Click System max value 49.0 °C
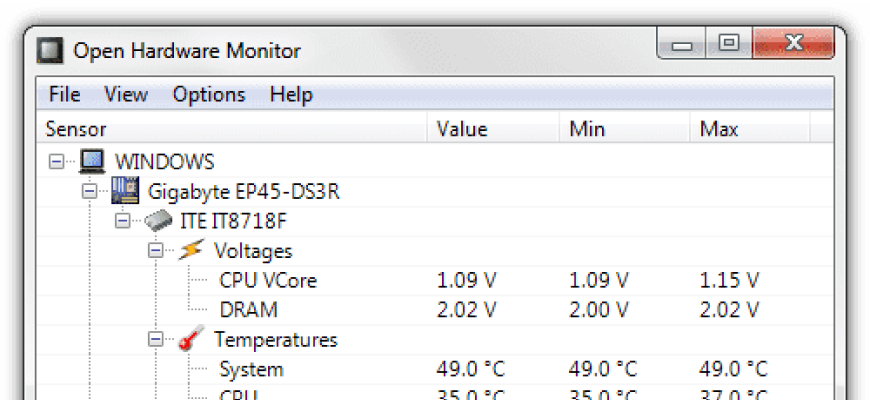This screenshot has height=400, width=870. 734,369
